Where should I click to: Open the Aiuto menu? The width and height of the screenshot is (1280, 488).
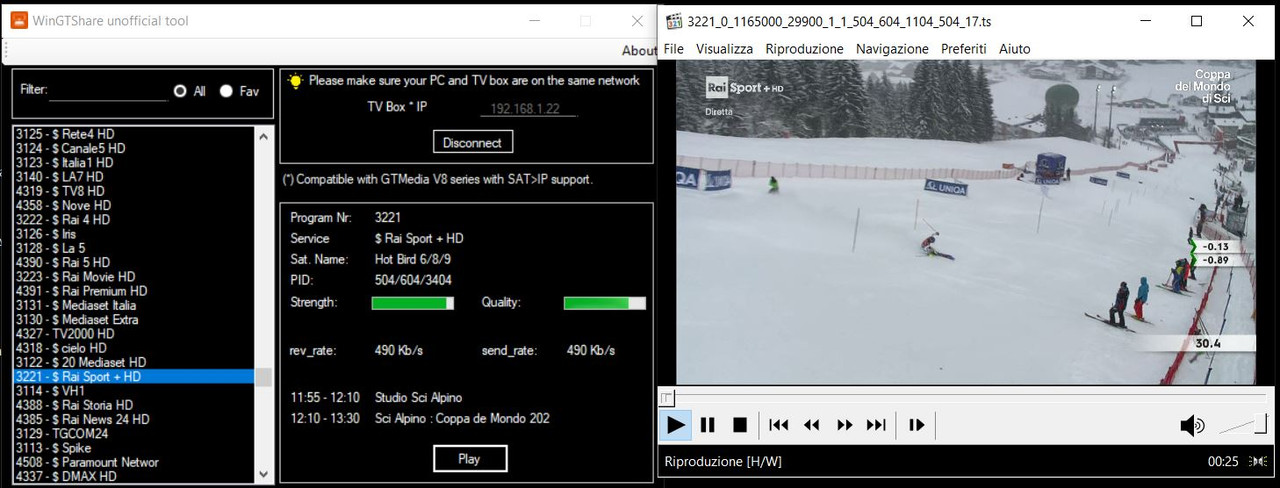pyautogui.click(x=1014, y=48)
